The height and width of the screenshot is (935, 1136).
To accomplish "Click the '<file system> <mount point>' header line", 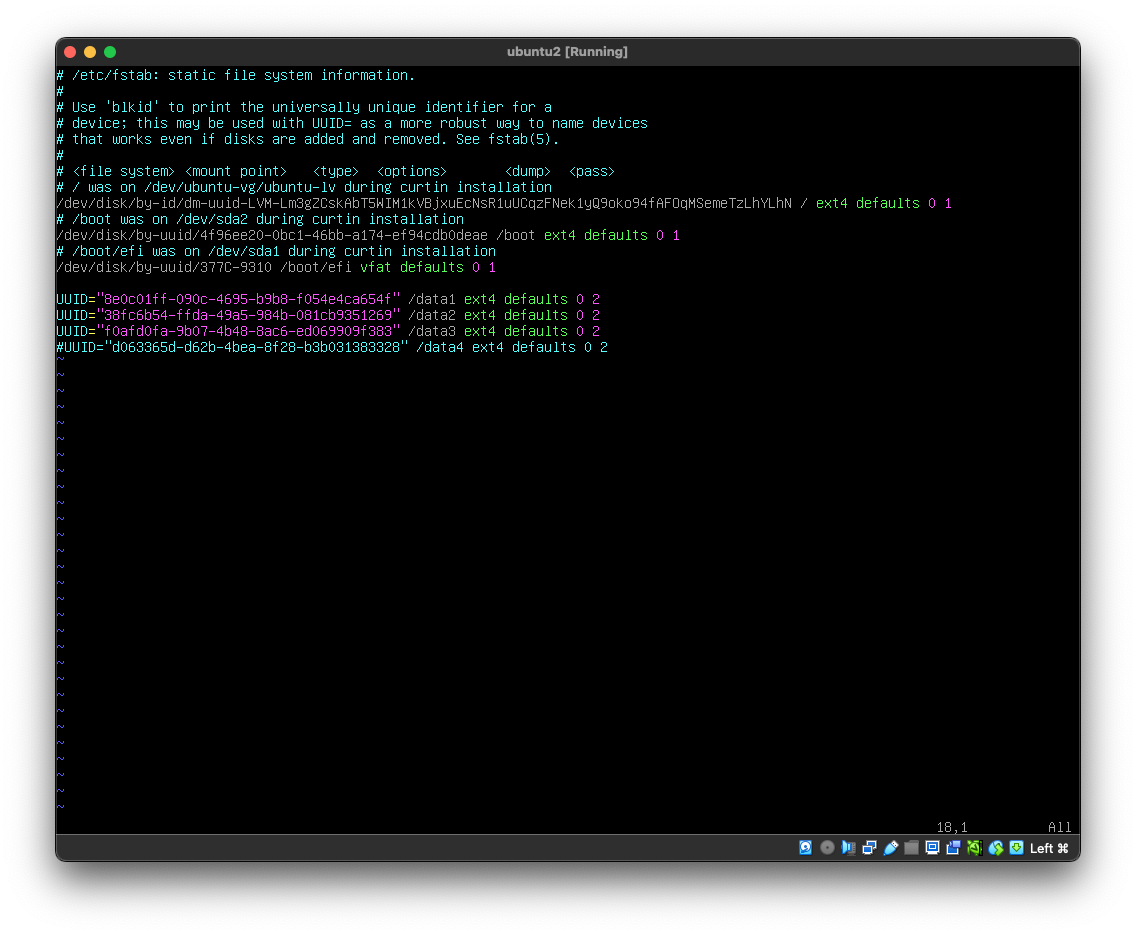I will point(335,172).
